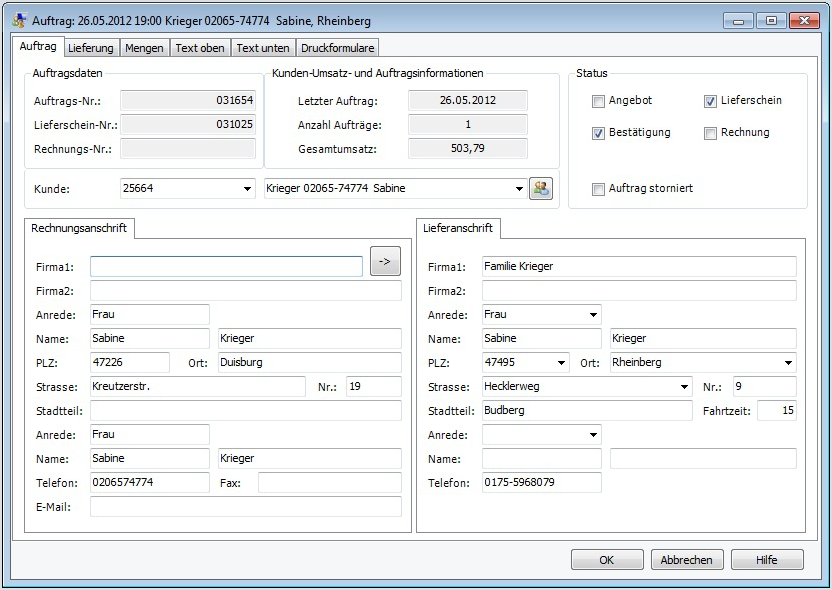Toggle the Bestätigung checkbox
832x590 pixels.
click(598, 133)
